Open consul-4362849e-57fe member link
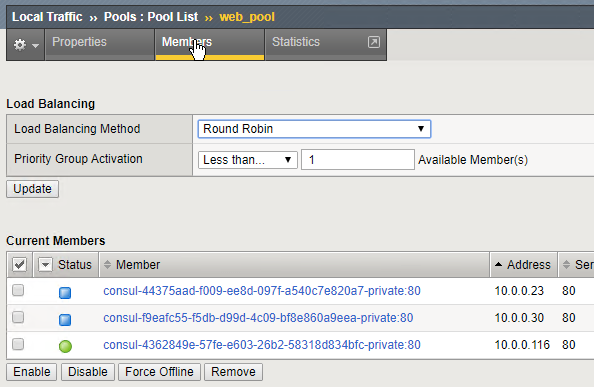The height and width of the screenshot is (387, 594). 262,345
